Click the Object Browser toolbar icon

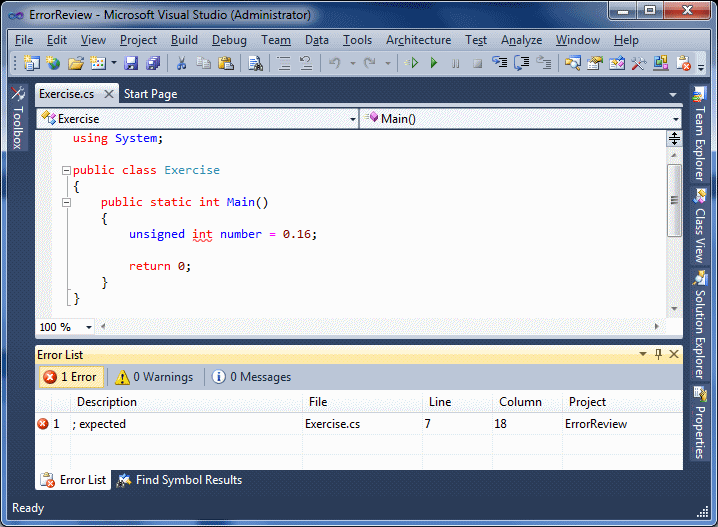(x=660, y=63)
